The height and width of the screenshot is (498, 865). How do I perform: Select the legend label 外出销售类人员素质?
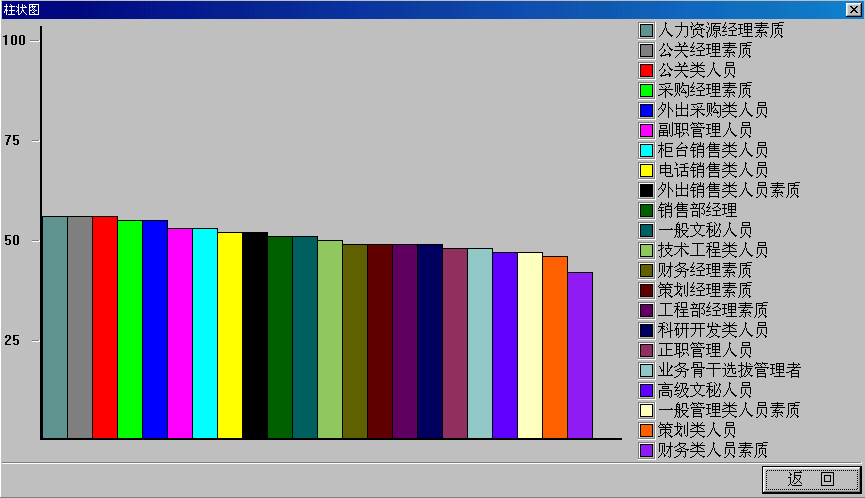(x=729, y=190)
